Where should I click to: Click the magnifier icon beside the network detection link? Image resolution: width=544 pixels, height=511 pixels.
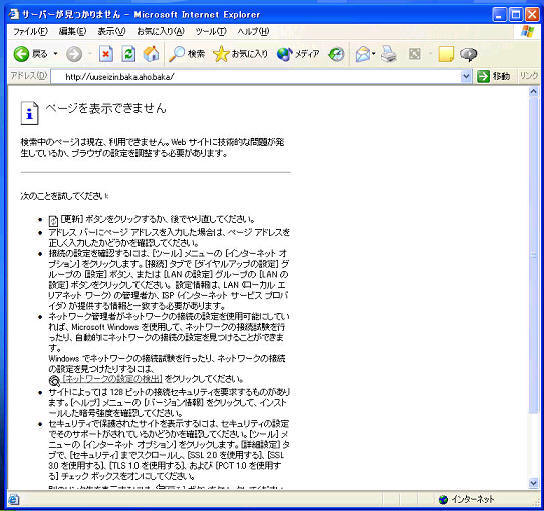tap(54, 381)
